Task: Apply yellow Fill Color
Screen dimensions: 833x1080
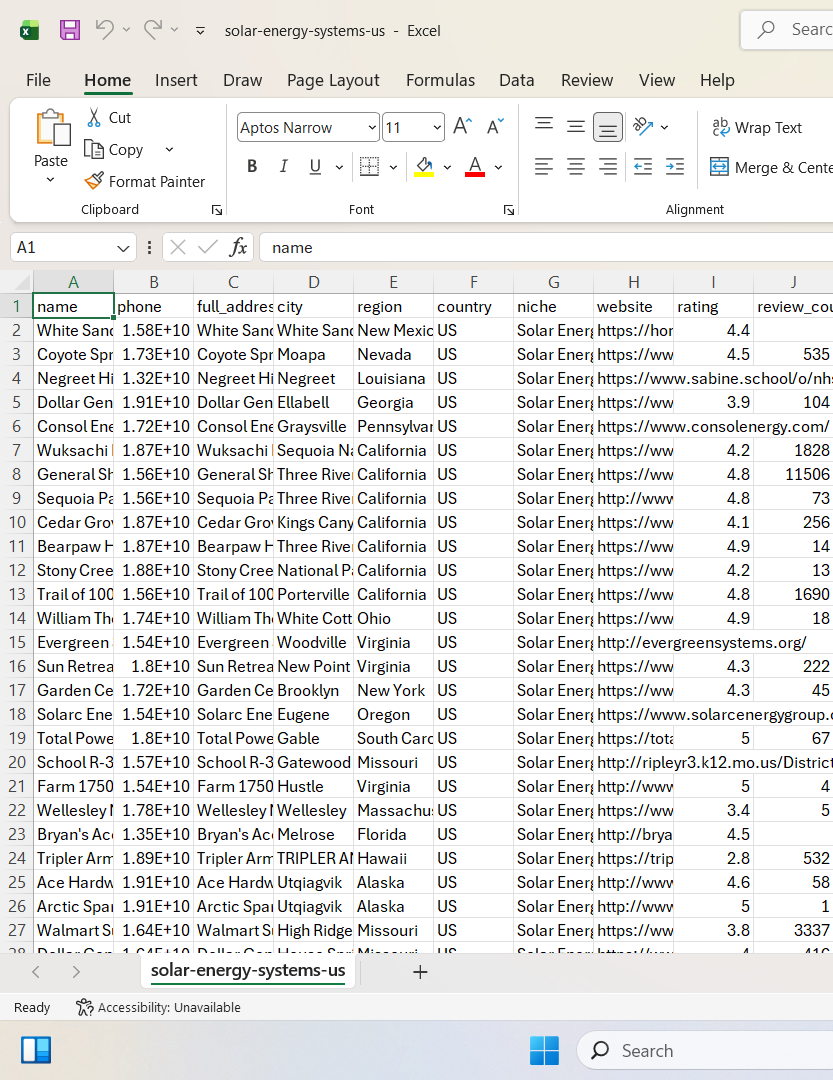Action: (x=424, y=167)
